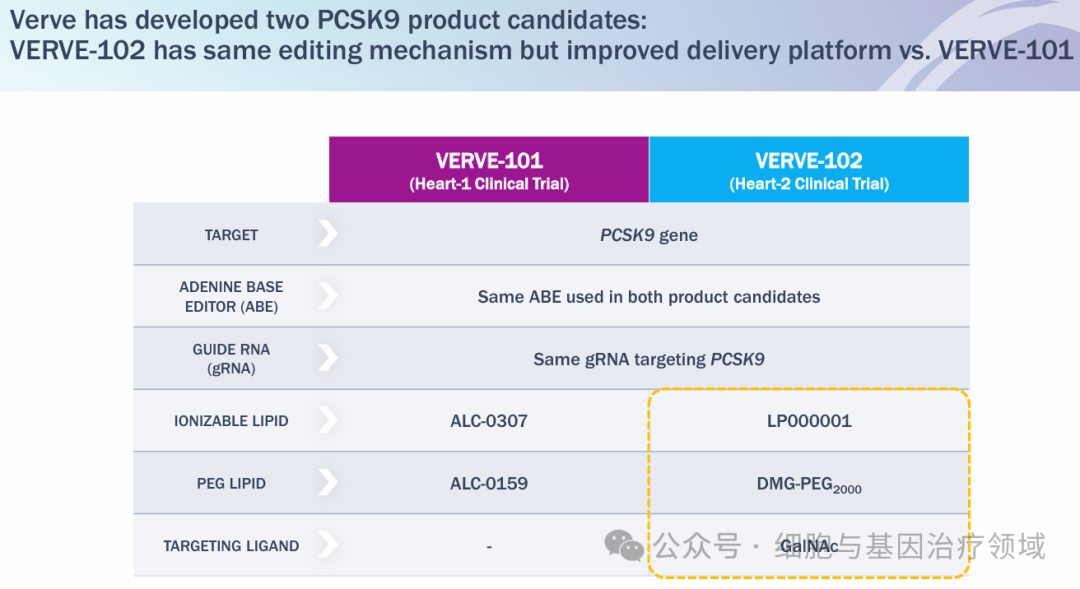This screenshot has width=1080, height=589.
Task: Click the TARGET row label
Action: [231, 235]
